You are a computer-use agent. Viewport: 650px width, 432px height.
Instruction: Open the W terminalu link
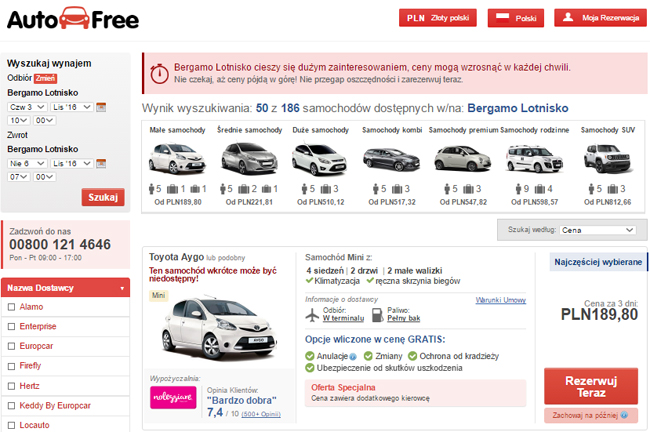[x=343, y=318]
